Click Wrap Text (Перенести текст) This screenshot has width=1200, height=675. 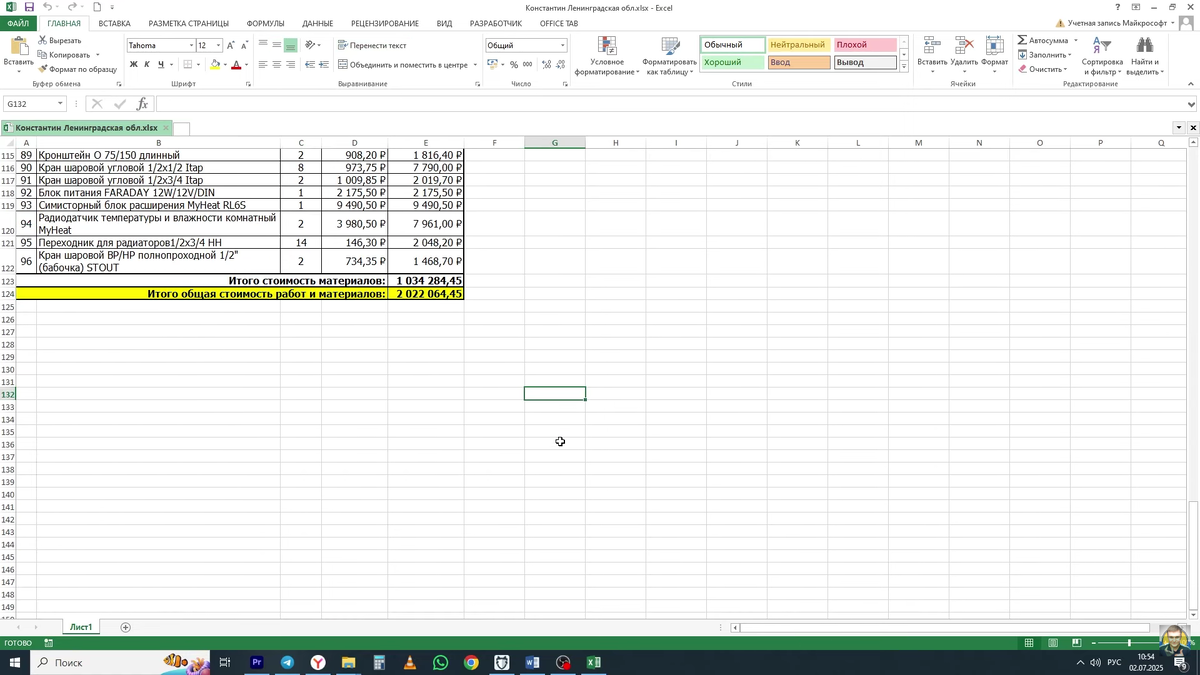click(x=372, y=45)
